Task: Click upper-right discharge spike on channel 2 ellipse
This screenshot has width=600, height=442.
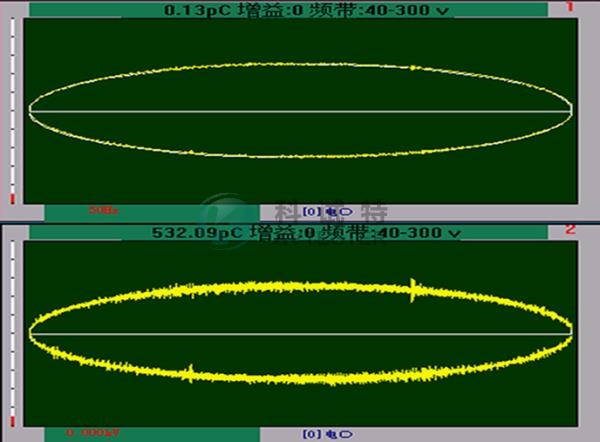Action: [x=414, y=289]
